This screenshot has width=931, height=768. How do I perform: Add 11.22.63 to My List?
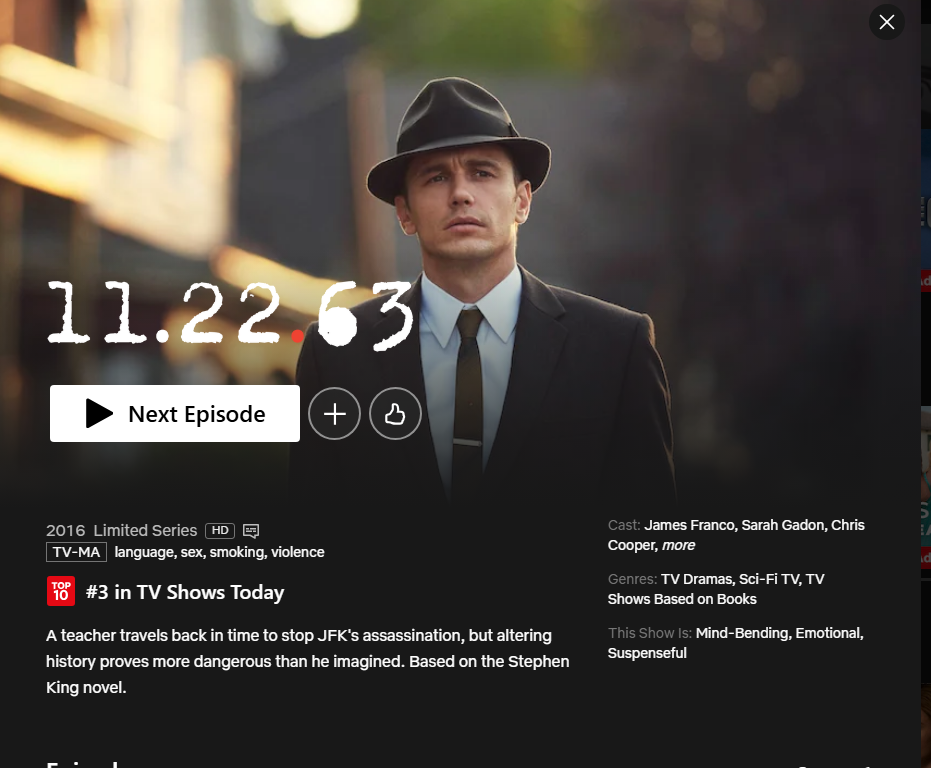click(334, 413)
